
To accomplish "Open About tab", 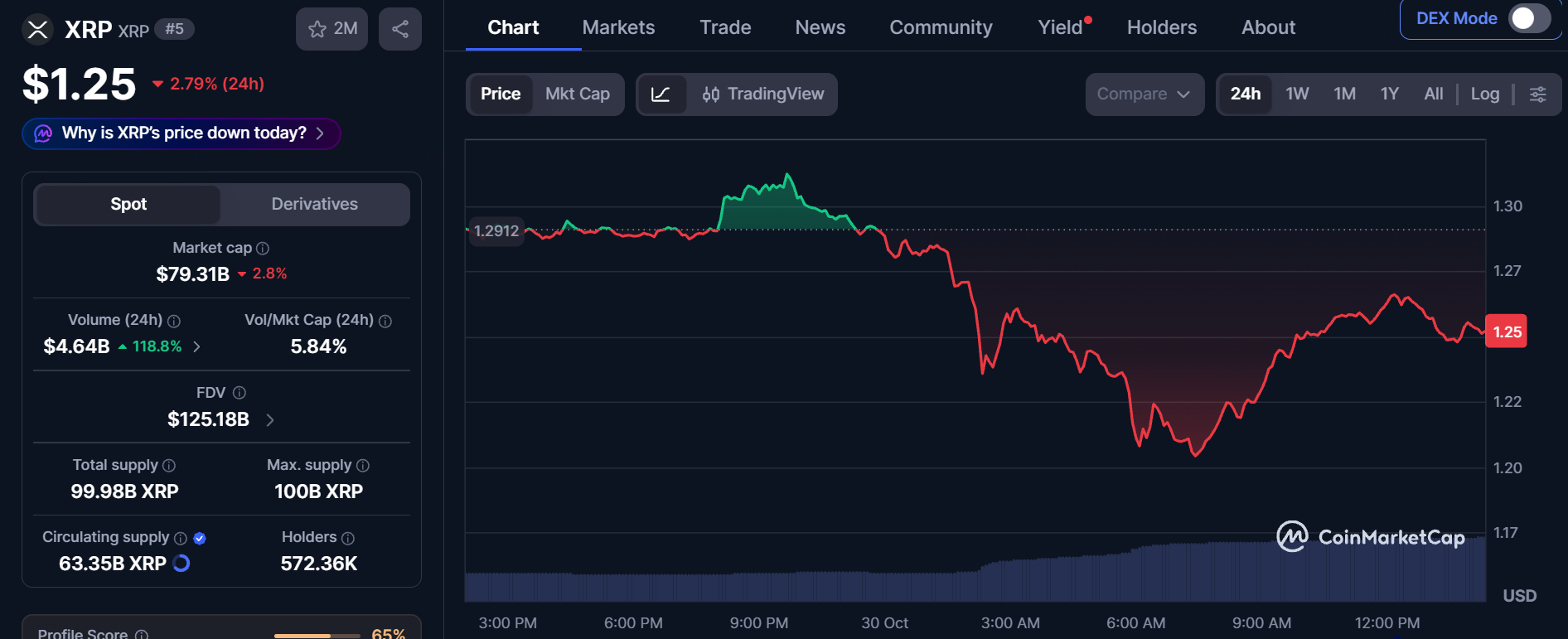I will (x=1268, y=27).
